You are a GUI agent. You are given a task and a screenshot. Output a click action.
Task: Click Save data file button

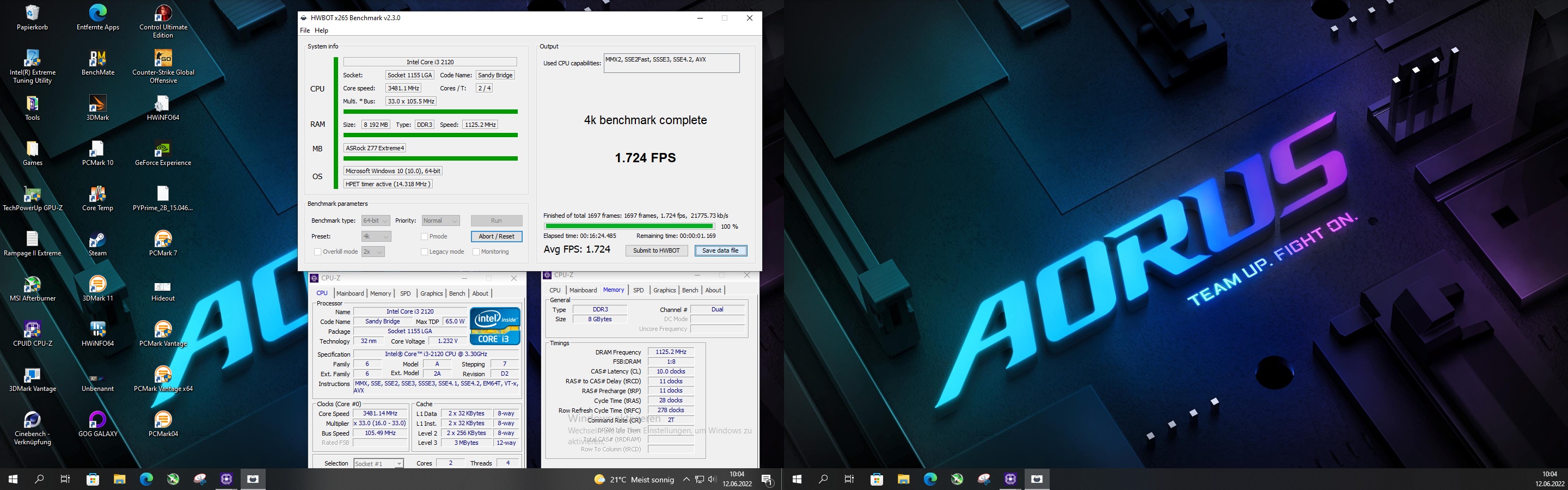(721, 250)
